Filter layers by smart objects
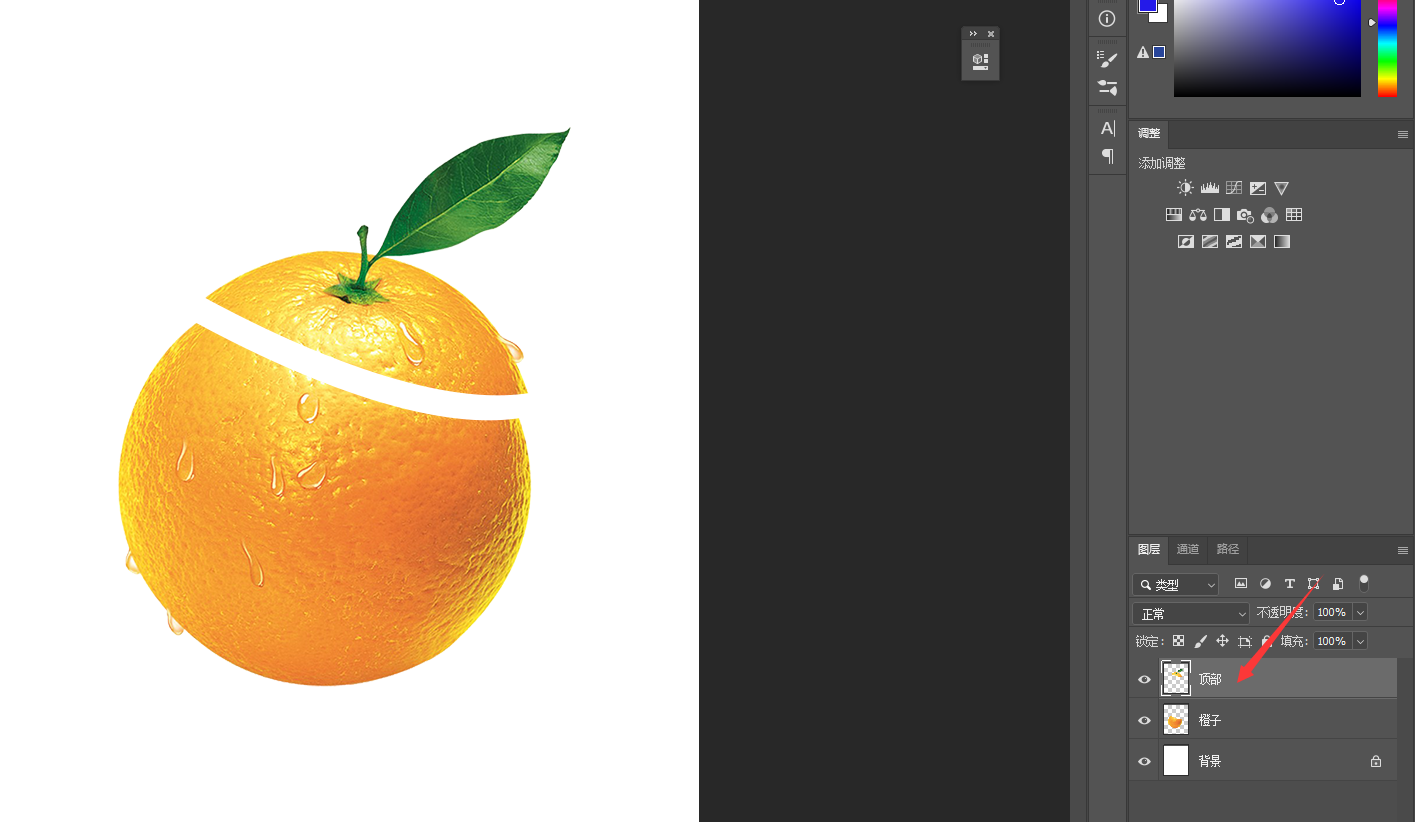Image resolution: width=1415 pixels, height=822 pixels. 1338,584
